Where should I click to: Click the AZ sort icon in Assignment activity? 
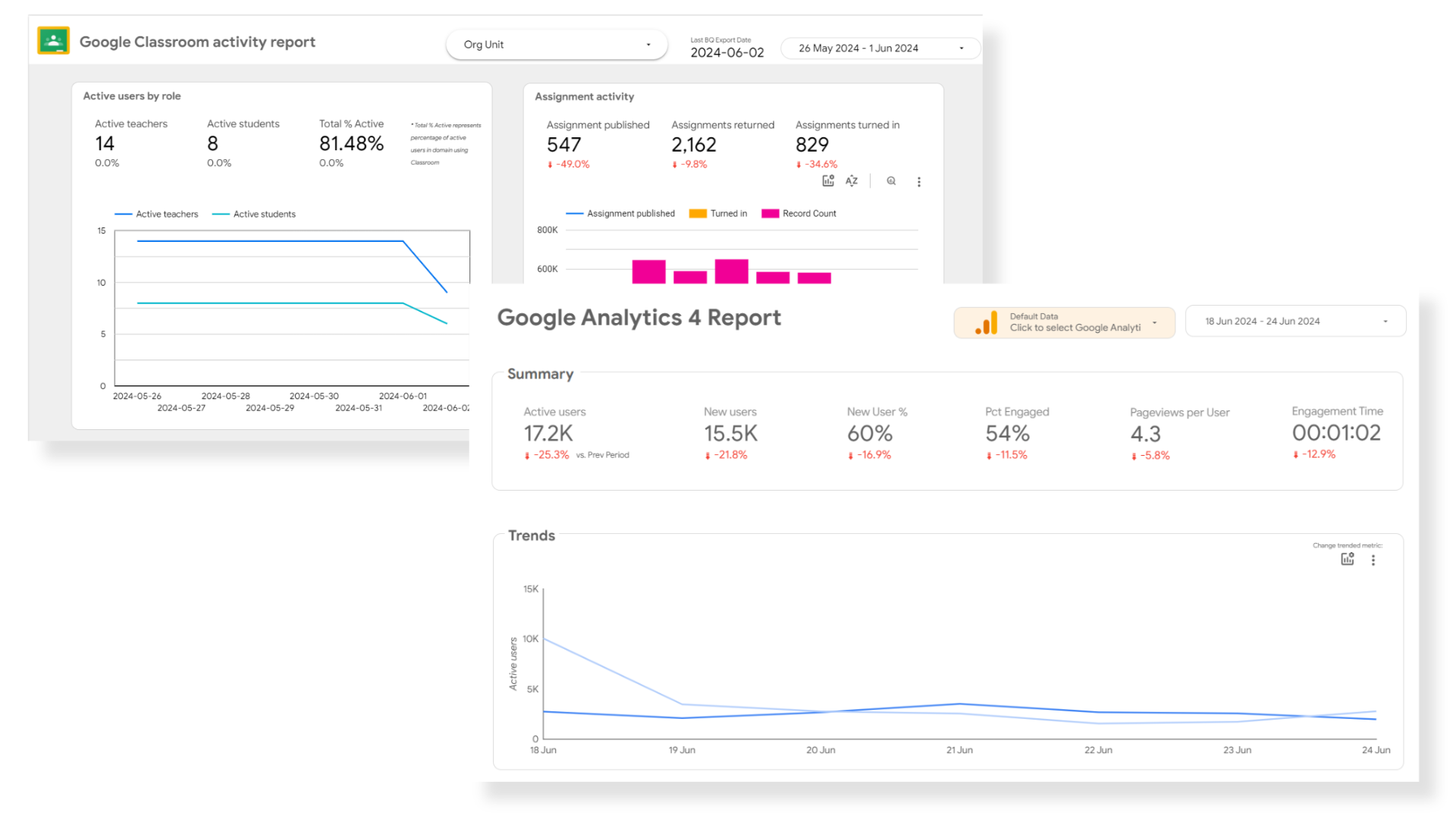pos(852,180)
